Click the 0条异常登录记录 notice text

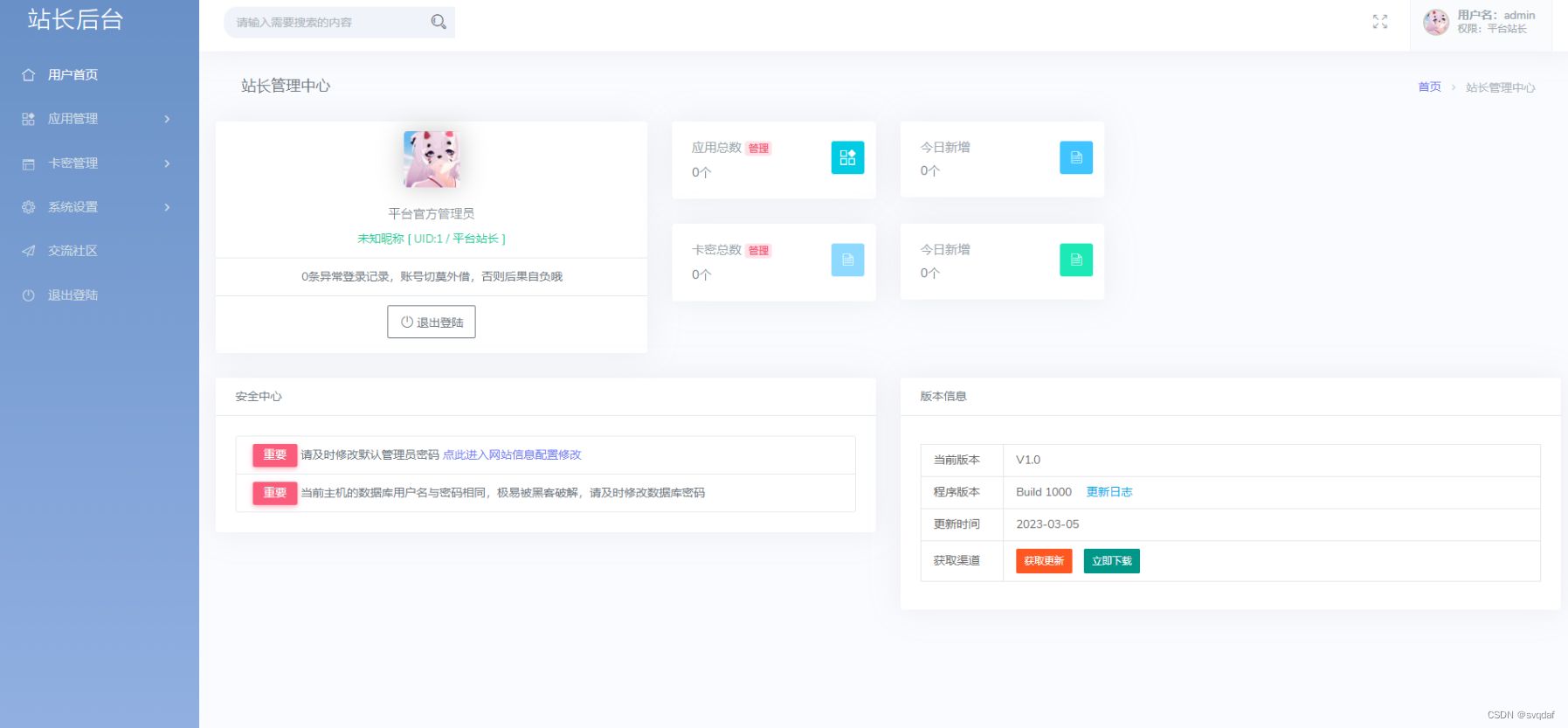(x=432, y=276)
